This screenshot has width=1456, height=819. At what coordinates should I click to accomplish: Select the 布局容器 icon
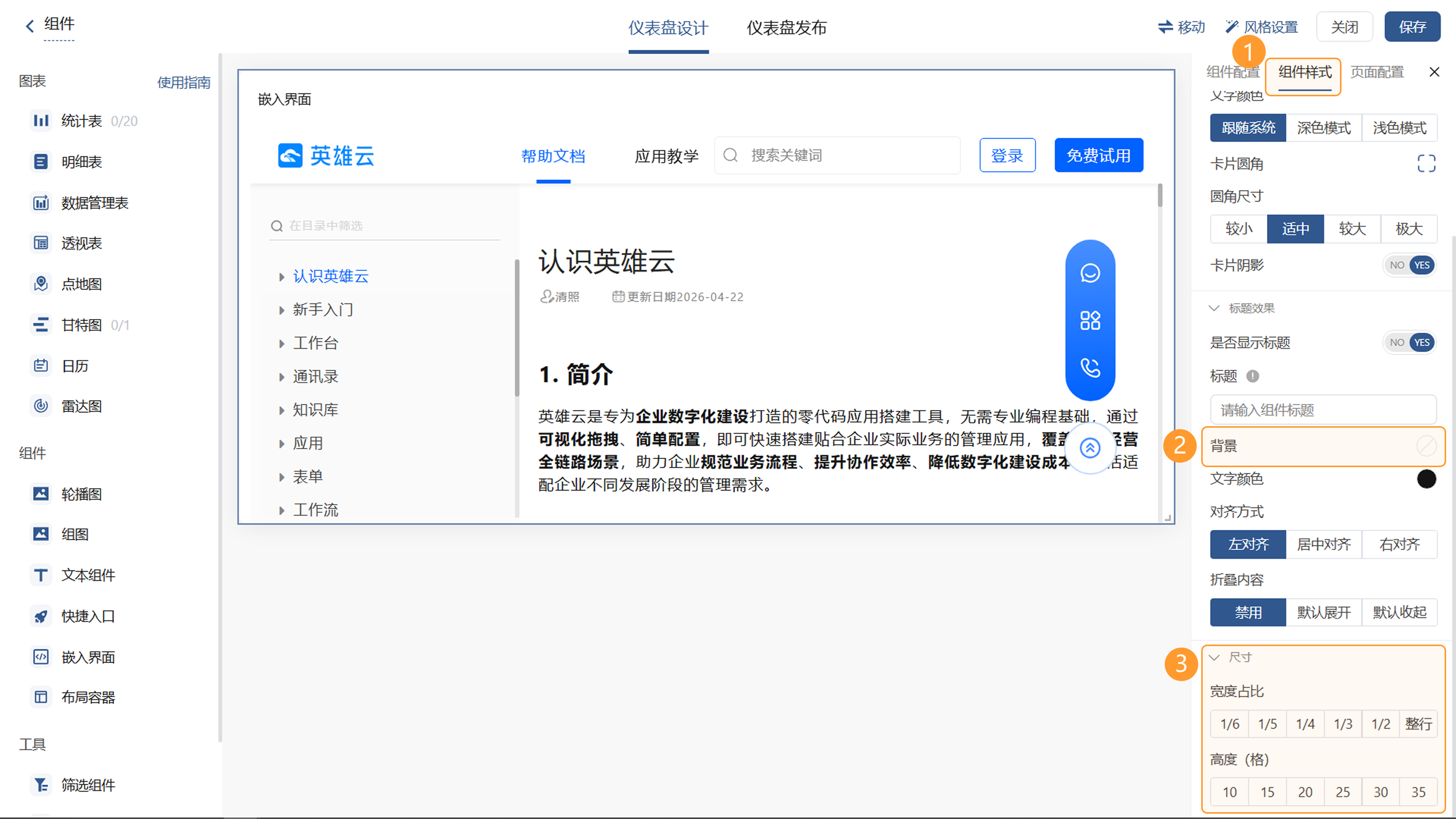click(x=41, y=697)
